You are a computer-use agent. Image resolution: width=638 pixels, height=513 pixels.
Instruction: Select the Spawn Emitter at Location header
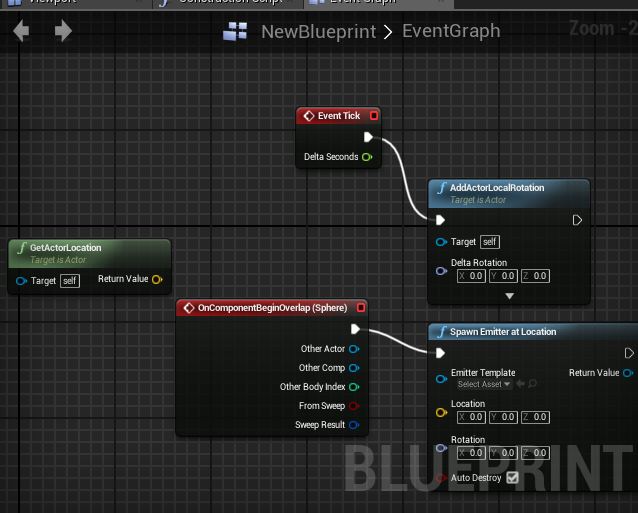(533, 332)
